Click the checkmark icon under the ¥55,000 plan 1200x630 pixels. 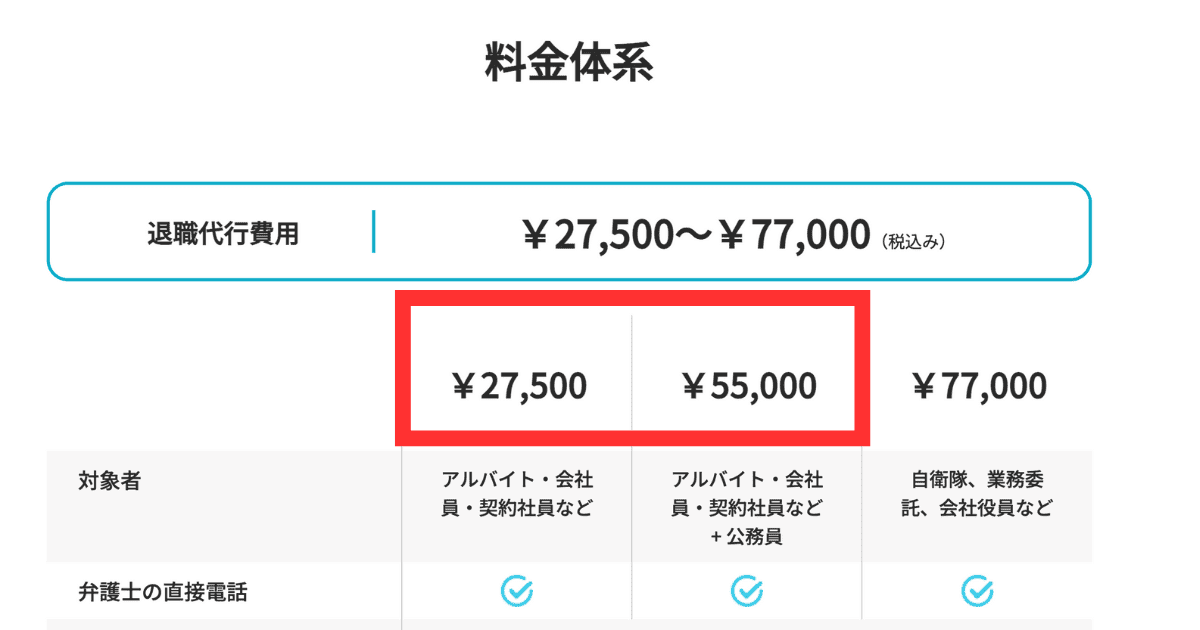click(747, 591)
